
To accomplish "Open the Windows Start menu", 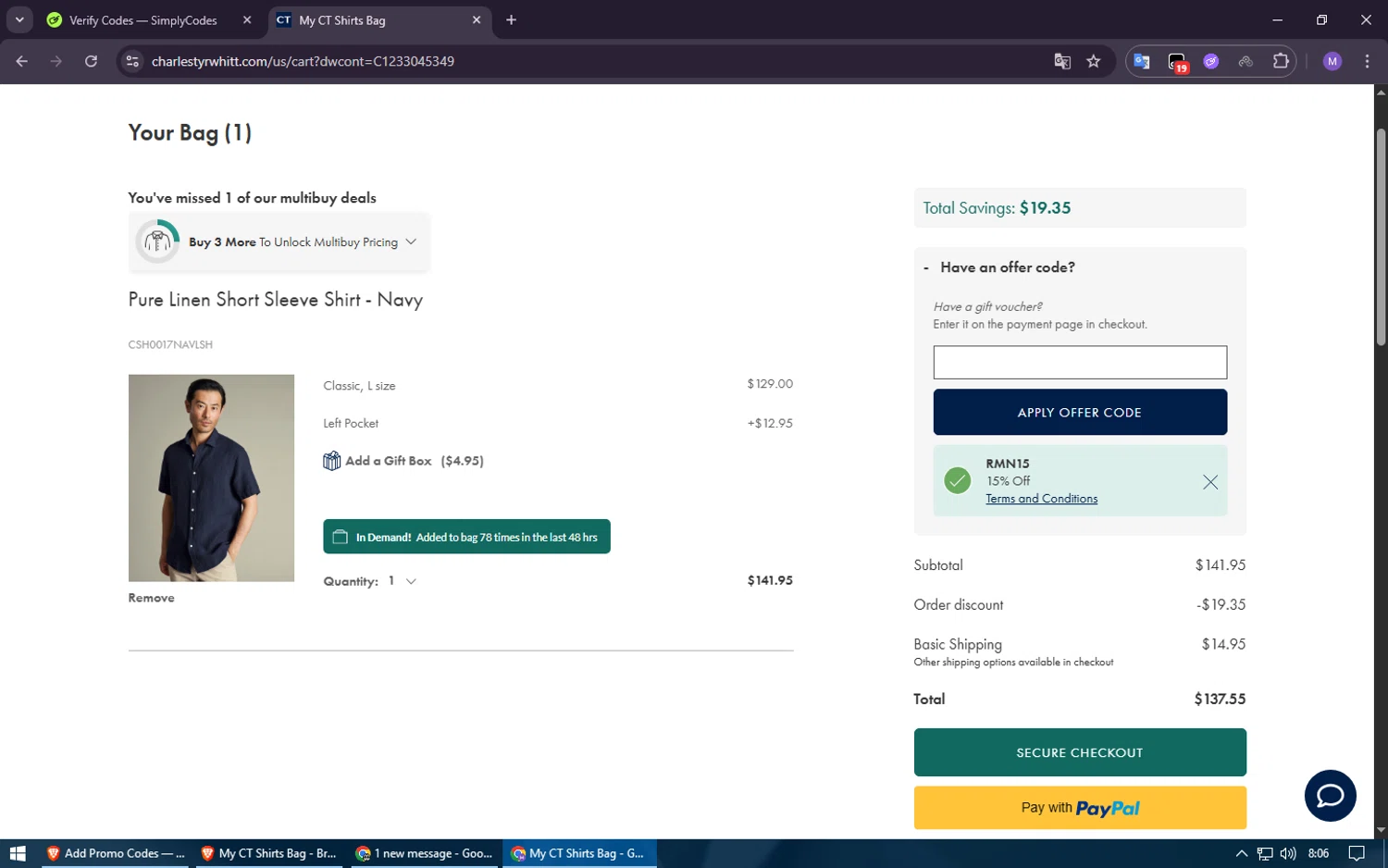I will 18,853.
